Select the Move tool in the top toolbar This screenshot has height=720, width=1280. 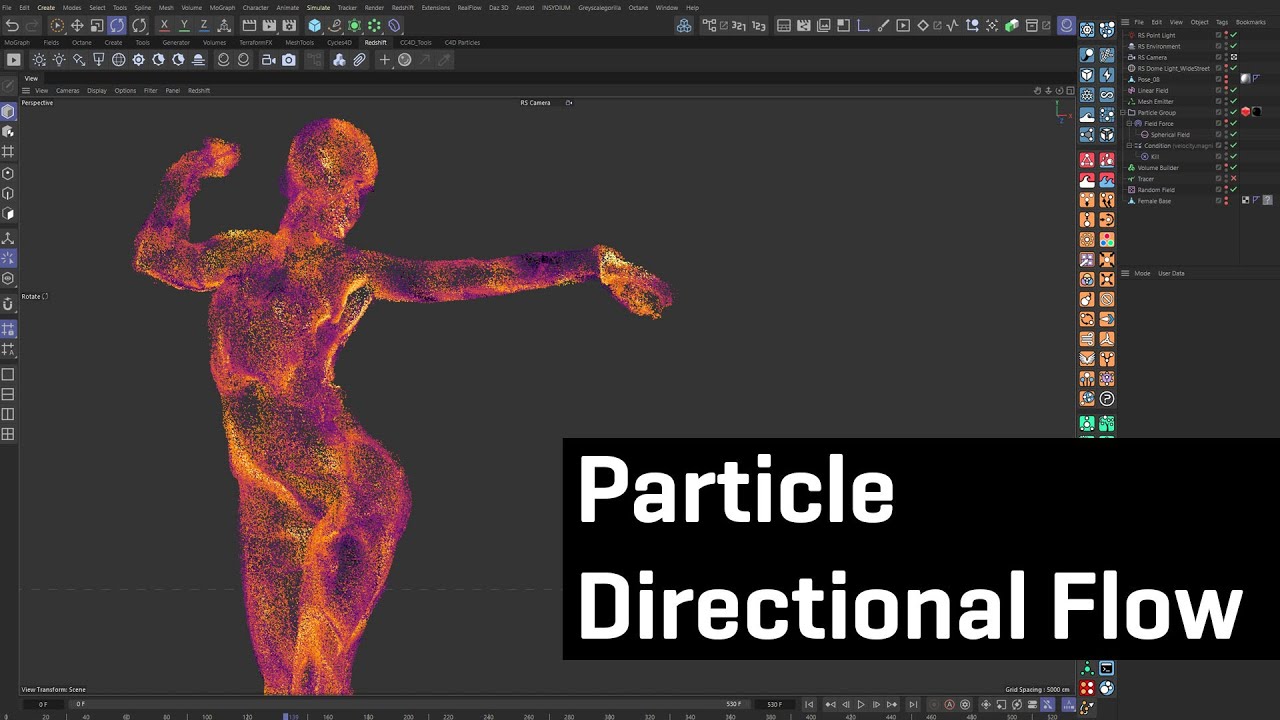point(77,25)
